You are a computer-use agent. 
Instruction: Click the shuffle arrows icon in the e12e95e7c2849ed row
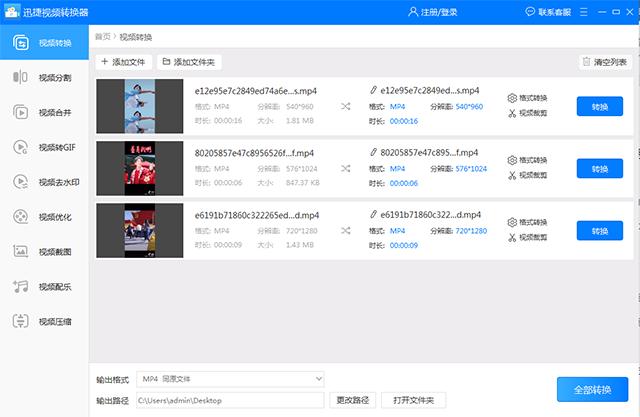tap(345, 106)
